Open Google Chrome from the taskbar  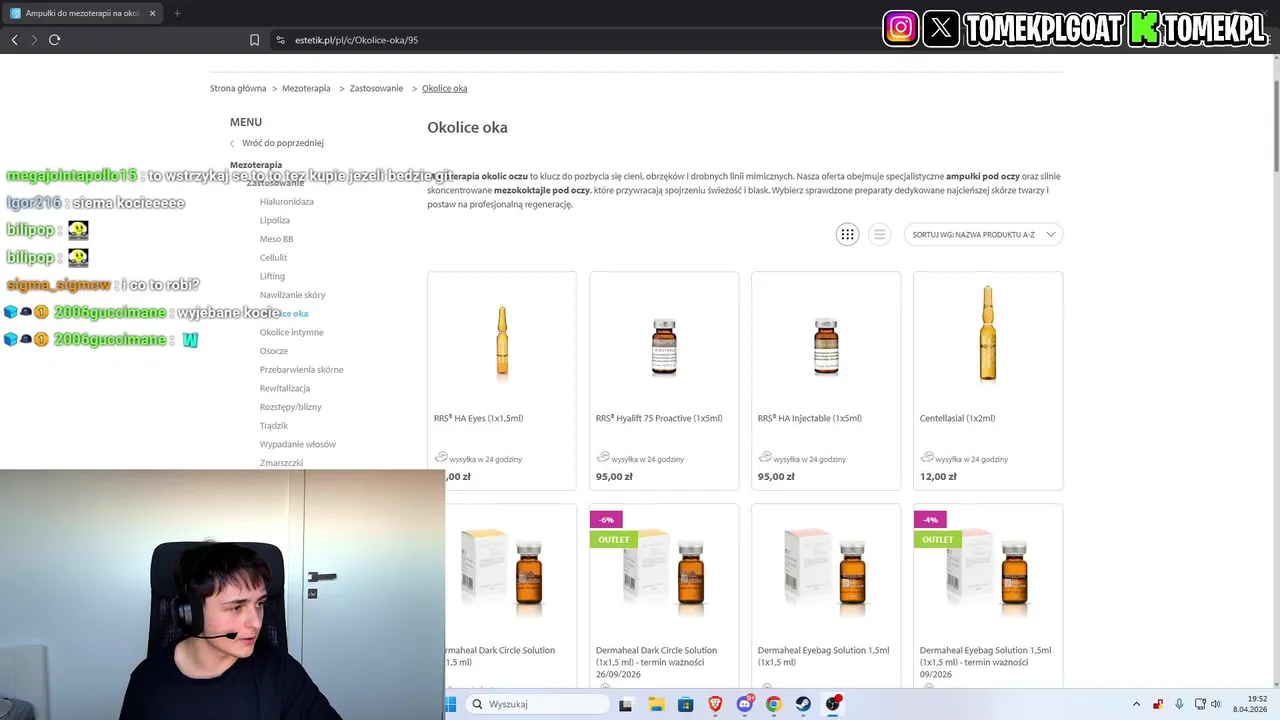pyautogui.click(x=774, y=704)
